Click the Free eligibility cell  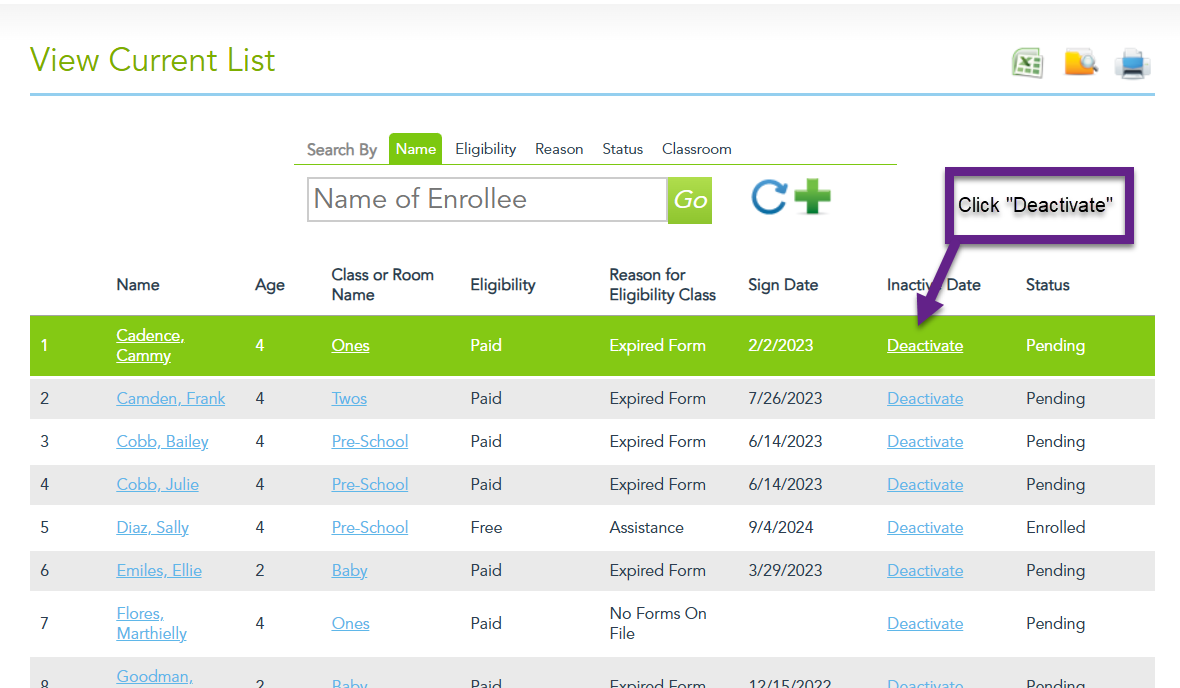[x=486, y=527]
